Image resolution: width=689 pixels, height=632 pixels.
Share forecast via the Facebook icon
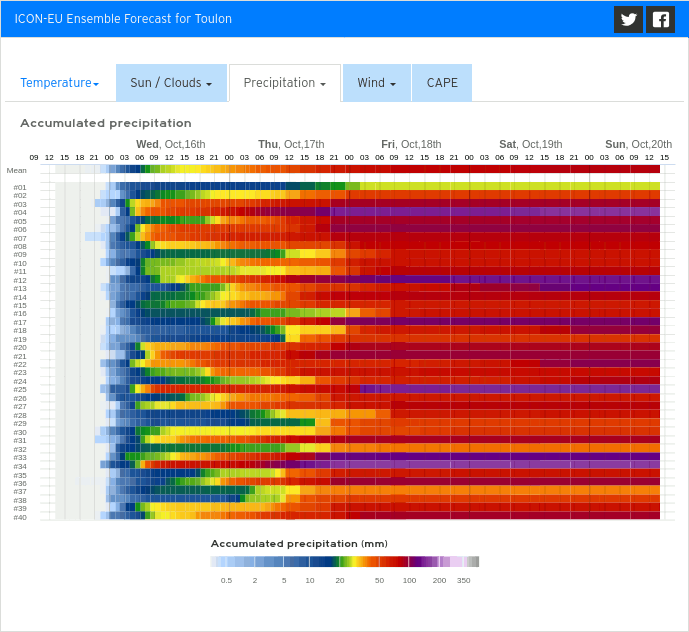[660, 19]
